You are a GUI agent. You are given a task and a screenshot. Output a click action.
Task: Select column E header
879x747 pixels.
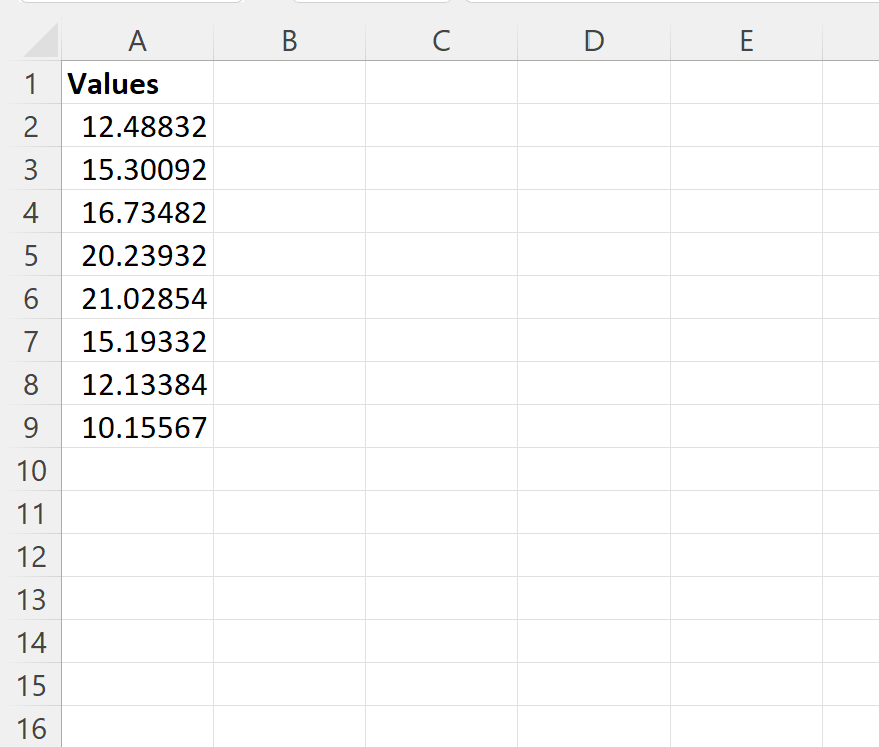745,41
